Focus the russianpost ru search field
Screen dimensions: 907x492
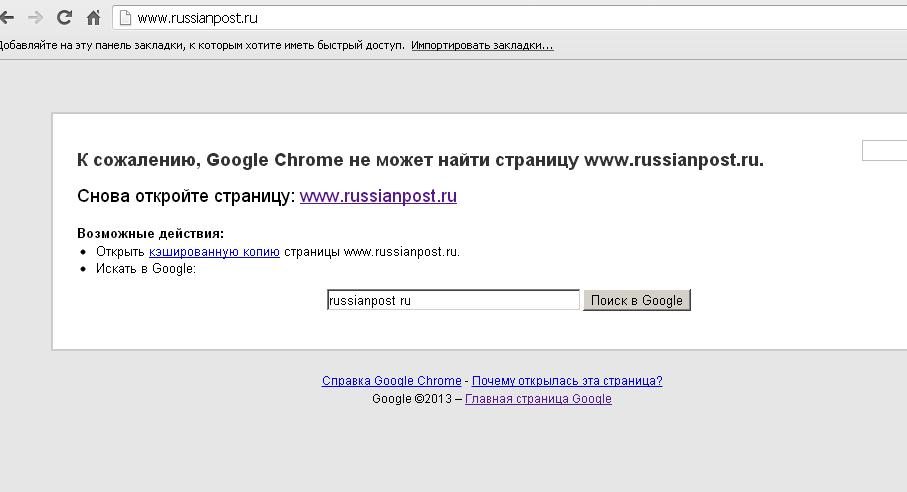point(453,300)
